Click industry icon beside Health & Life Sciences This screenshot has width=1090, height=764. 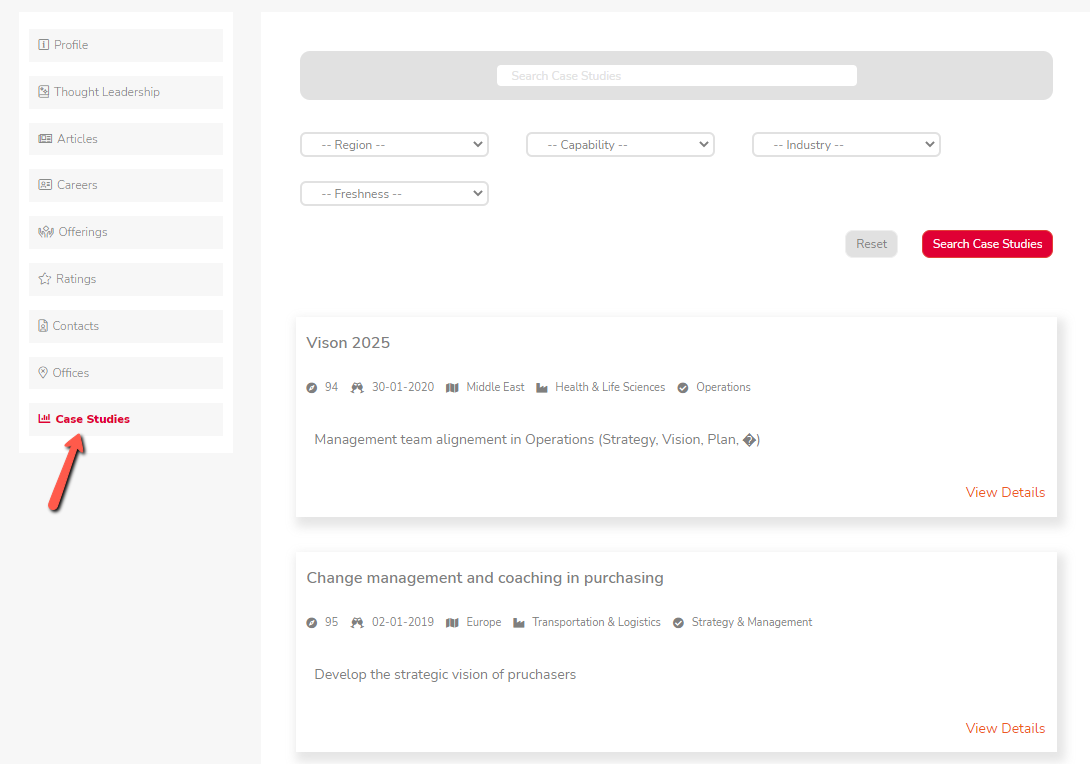tap(542, 388)
